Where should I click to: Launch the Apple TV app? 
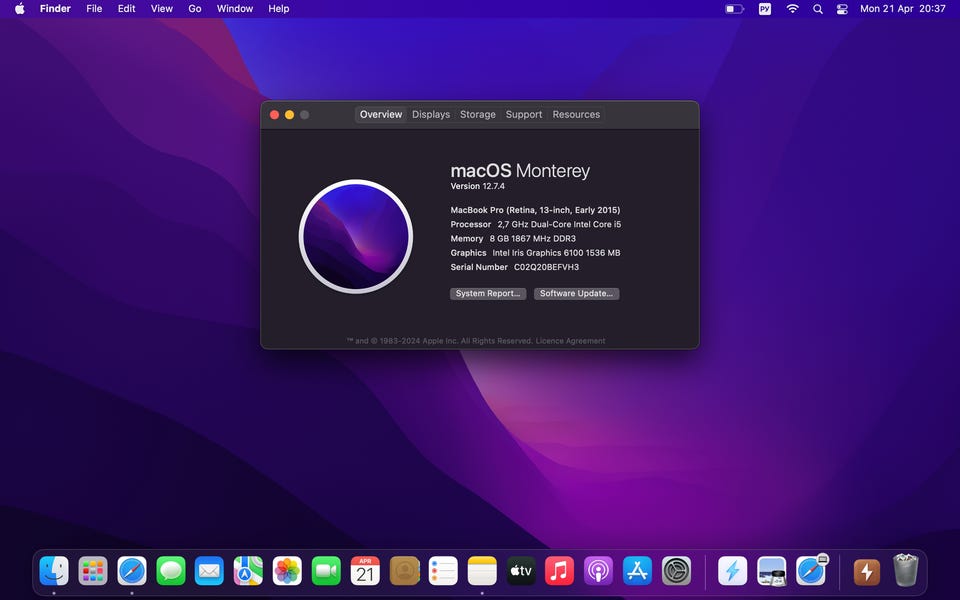[x=520, y=571]
